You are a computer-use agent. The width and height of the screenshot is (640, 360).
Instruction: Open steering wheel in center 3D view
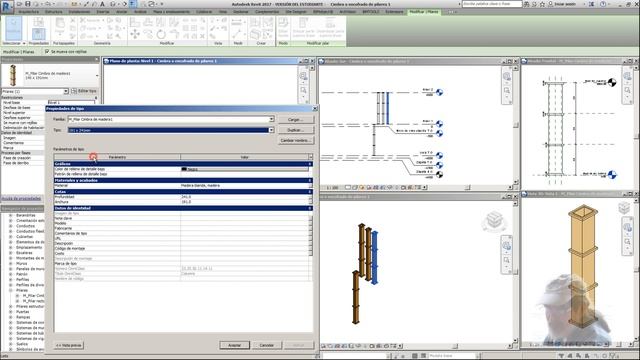pyautogui.click(x=507, y=246)
